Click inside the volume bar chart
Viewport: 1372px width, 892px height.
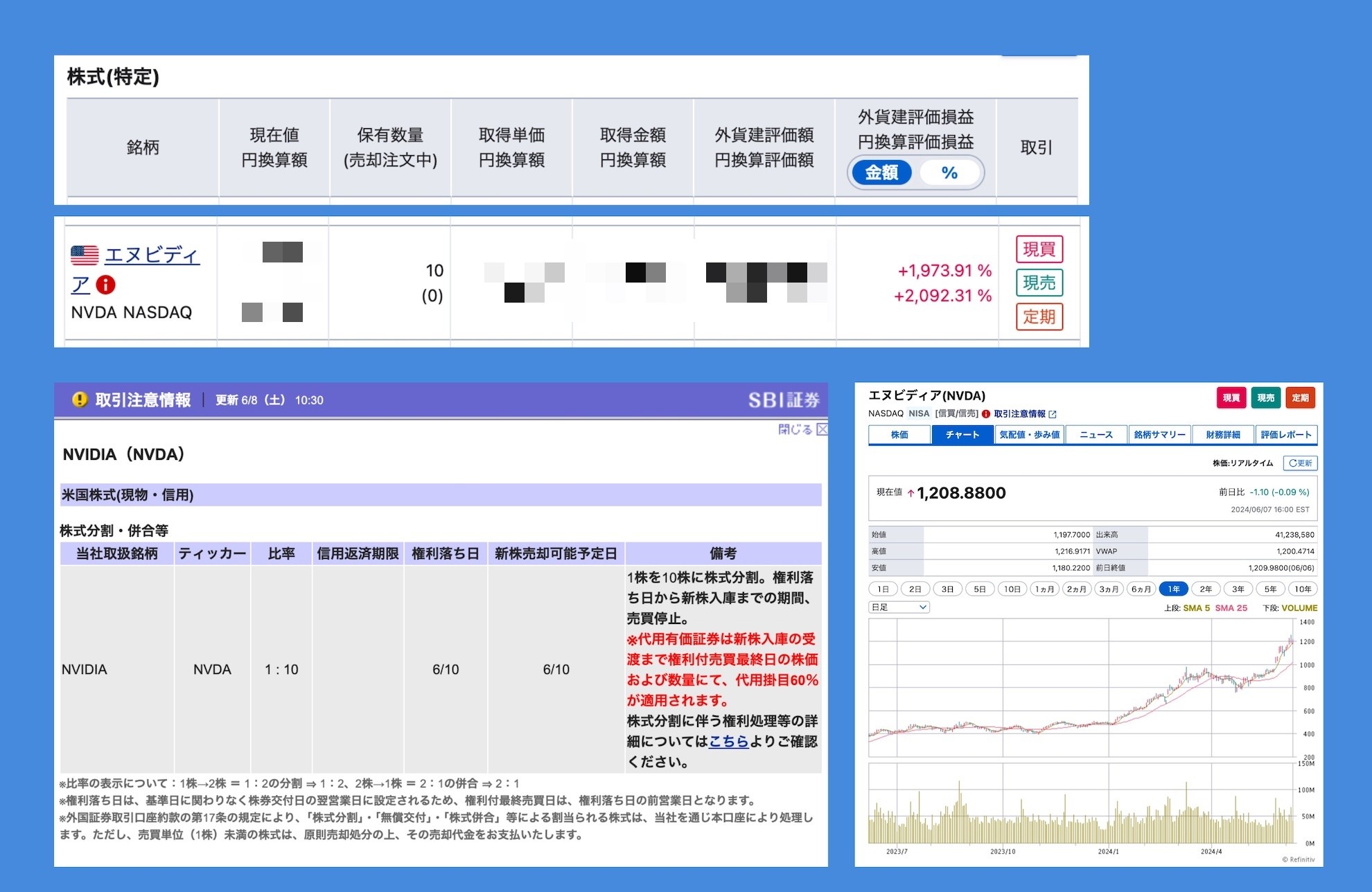click(x=1082, y=803)
